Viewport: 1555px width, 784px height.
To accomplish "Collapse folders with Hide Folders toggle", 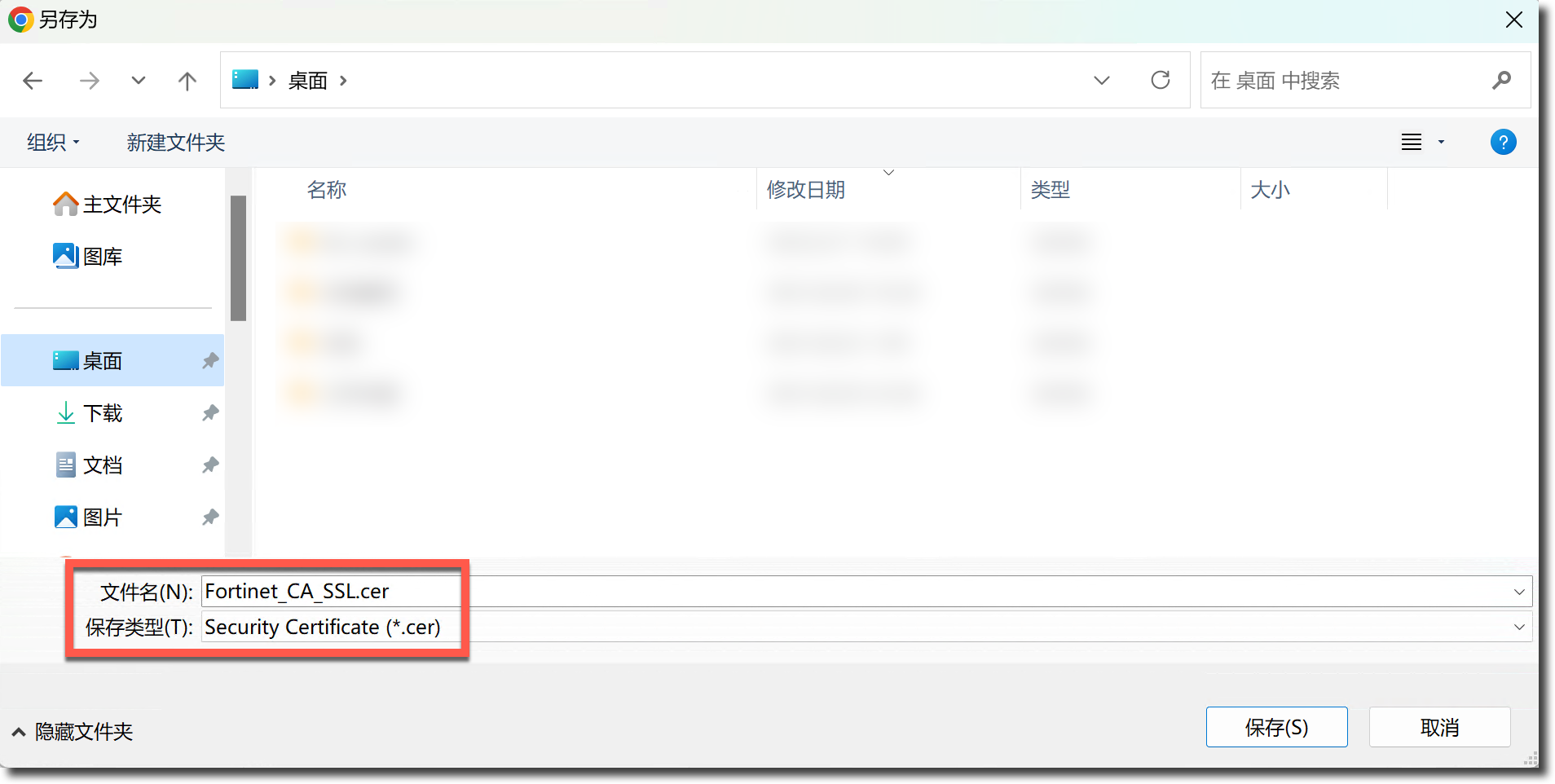I will click(73, 732).
